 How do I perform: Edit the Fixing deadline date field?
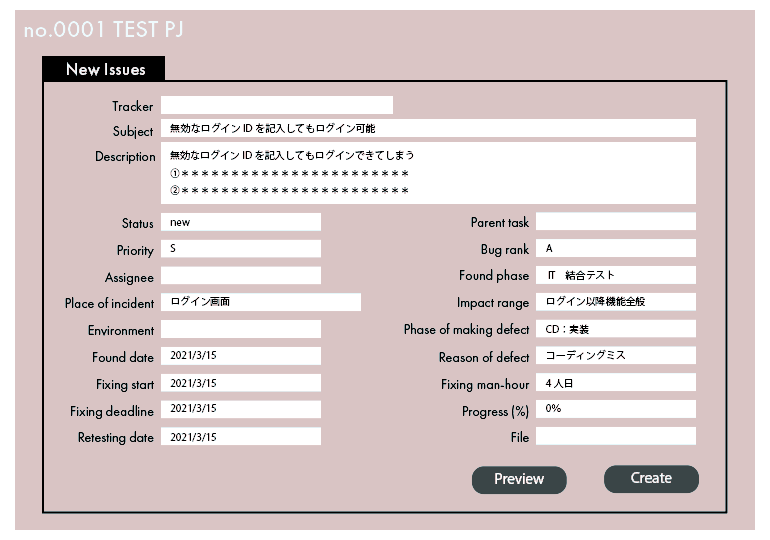coord(241,409)
